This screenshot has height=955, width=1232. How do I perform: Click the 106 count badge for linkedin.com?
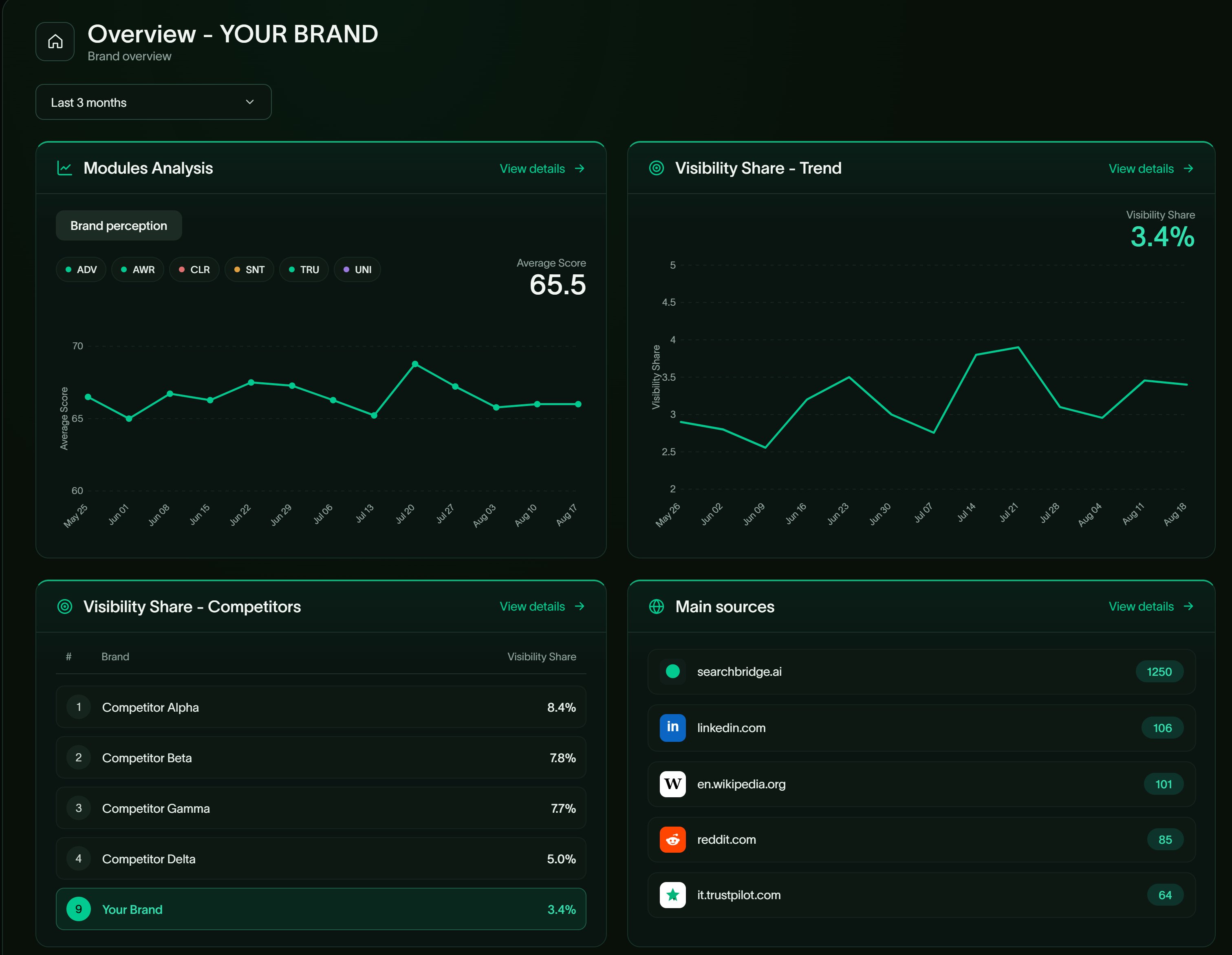tap(1162, 728)
